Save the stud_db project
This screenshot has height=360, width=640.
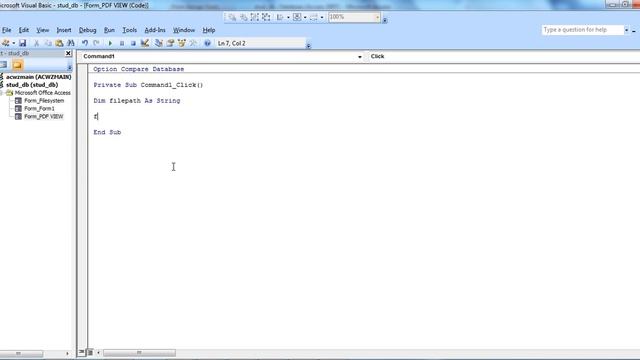tap(22, 43)
